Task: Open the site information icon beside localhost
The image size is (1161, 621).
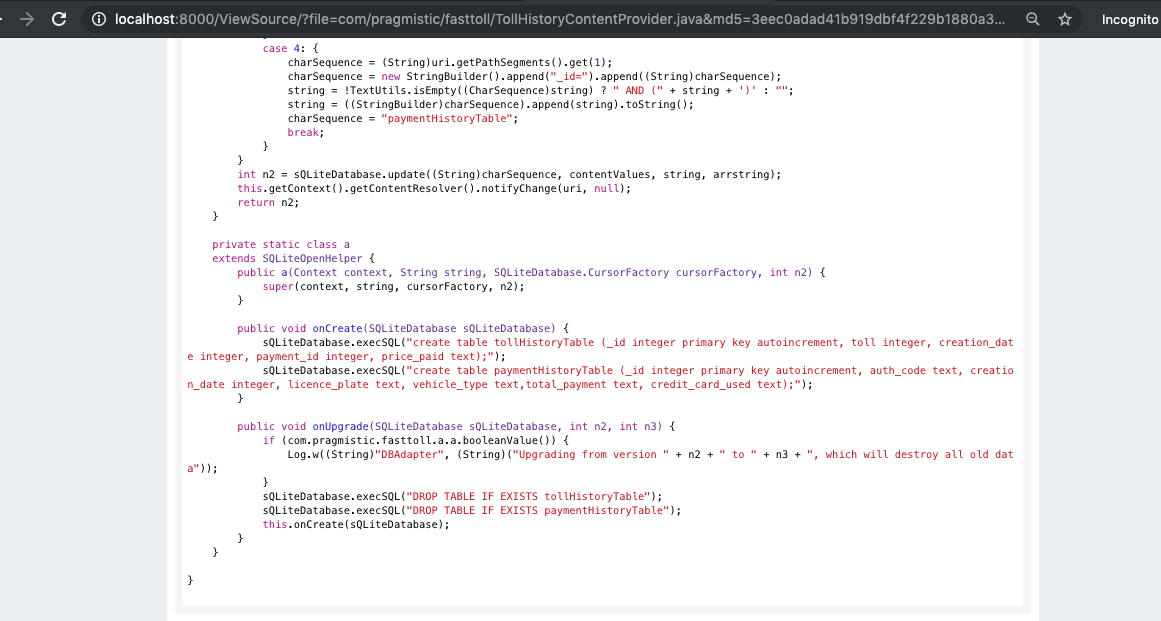Action: (x=98, y=19)
